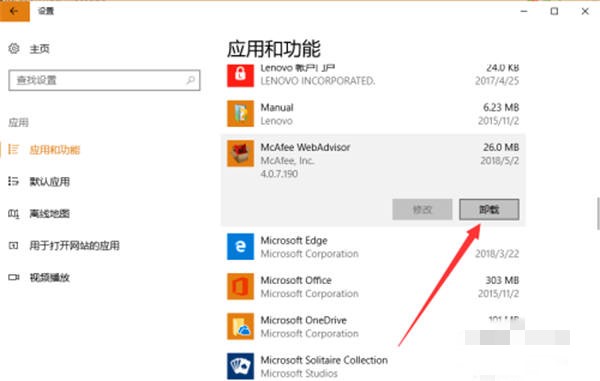
Task: Minimize the settings window
Action: pyautogui.click(x=524, y=11)
